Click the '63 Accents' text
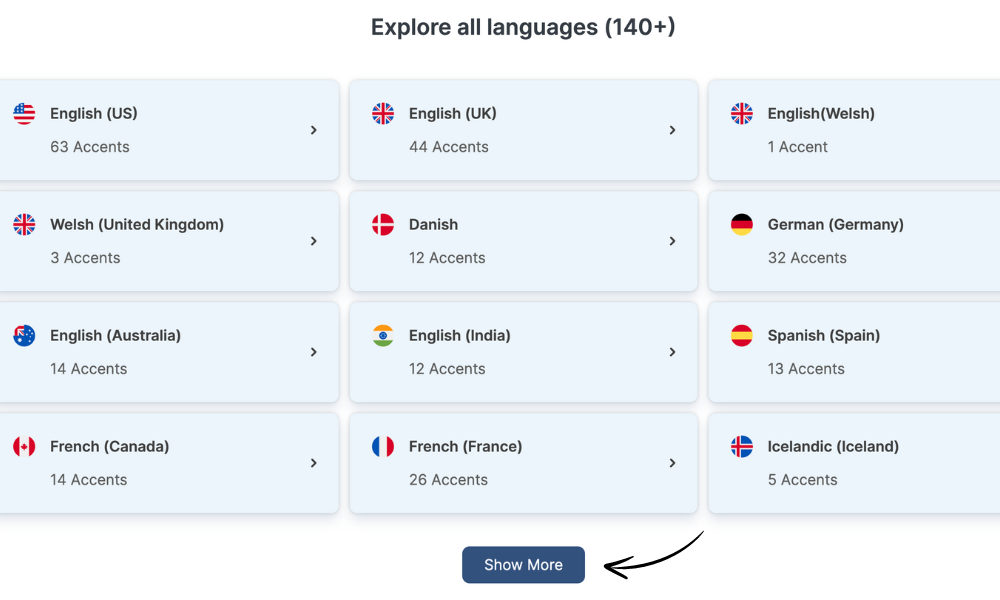1000x600 pixels. click(90, 147)
